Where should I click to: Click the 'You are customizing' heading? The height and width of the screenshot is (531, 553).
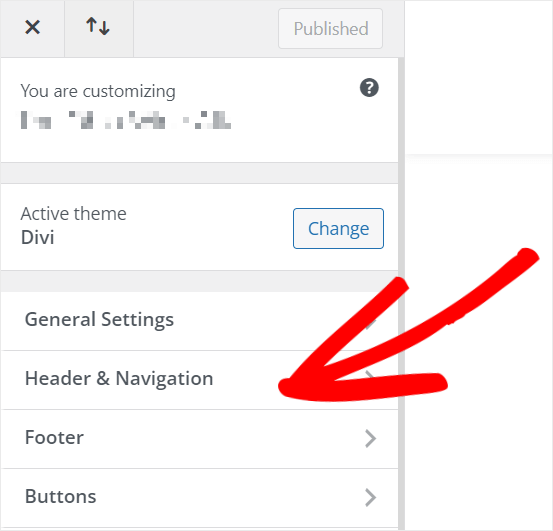pyautogui.click(x=98, y=91)
